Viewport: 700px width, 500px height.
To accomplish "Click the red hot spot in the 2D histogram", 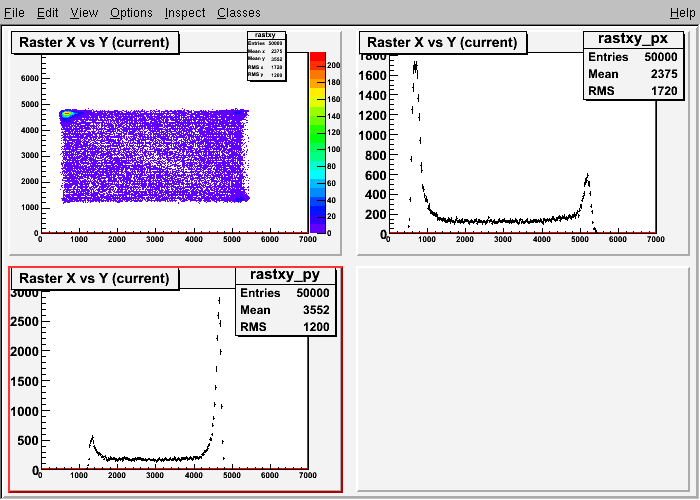I will (x=67, y=114).
